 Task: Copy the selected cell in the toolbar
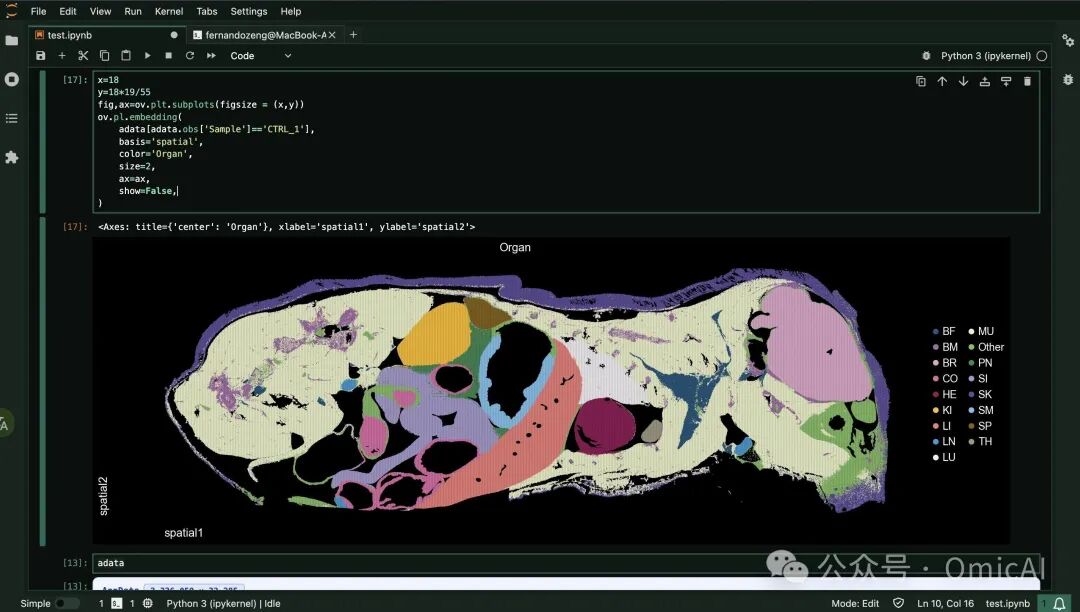pyautogui.click(x=105, y=56)
